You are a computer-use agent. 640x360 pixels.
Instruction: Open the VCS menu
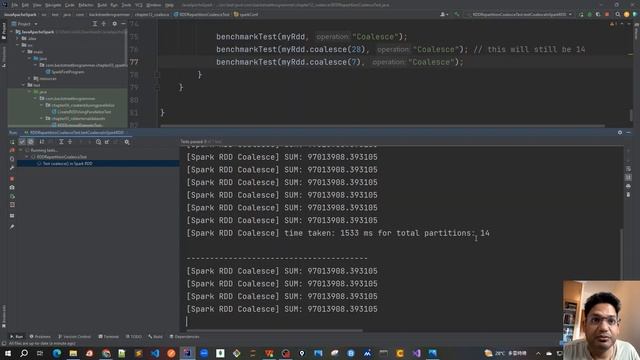click(x=139, y=5)
